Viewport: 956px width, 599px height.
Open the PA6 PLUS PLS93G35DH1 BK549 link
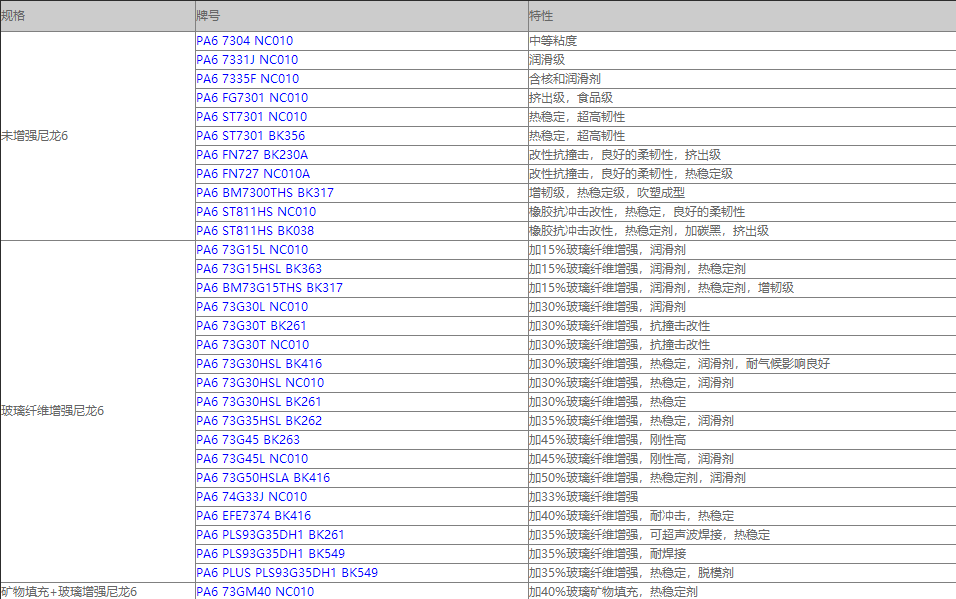pos(287,572)
